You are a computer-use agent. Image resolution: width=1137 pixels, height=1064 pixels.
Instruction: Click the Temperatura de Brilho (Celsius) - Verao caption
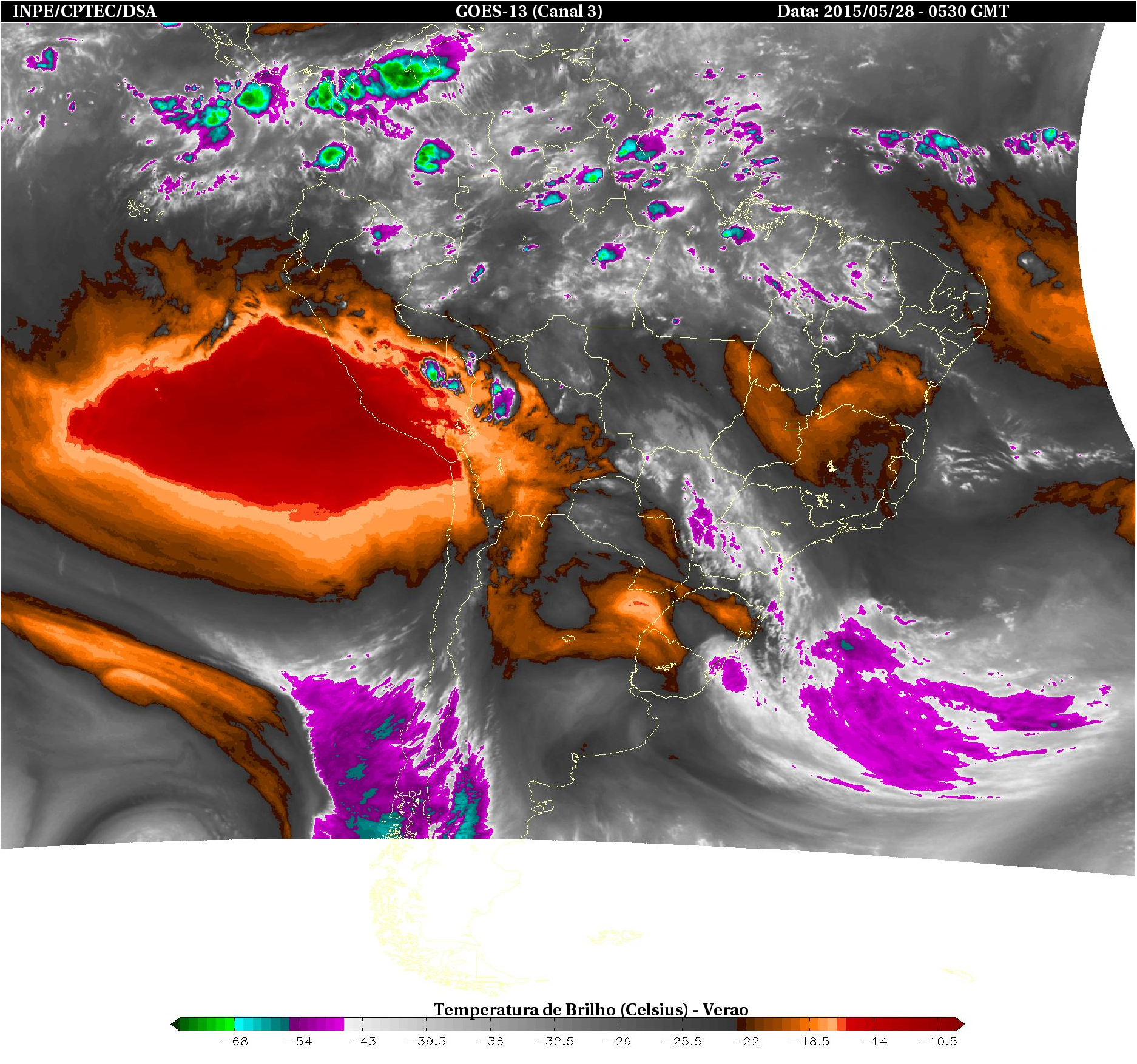590,1009
